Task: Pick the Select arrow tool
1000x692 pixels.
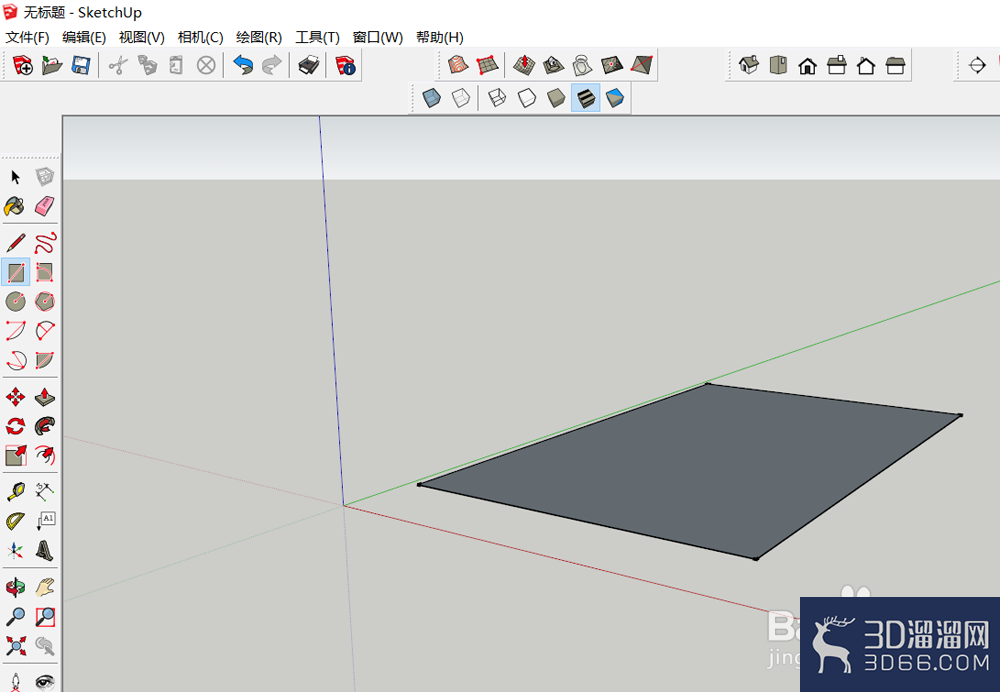Action: coord(15,177)
